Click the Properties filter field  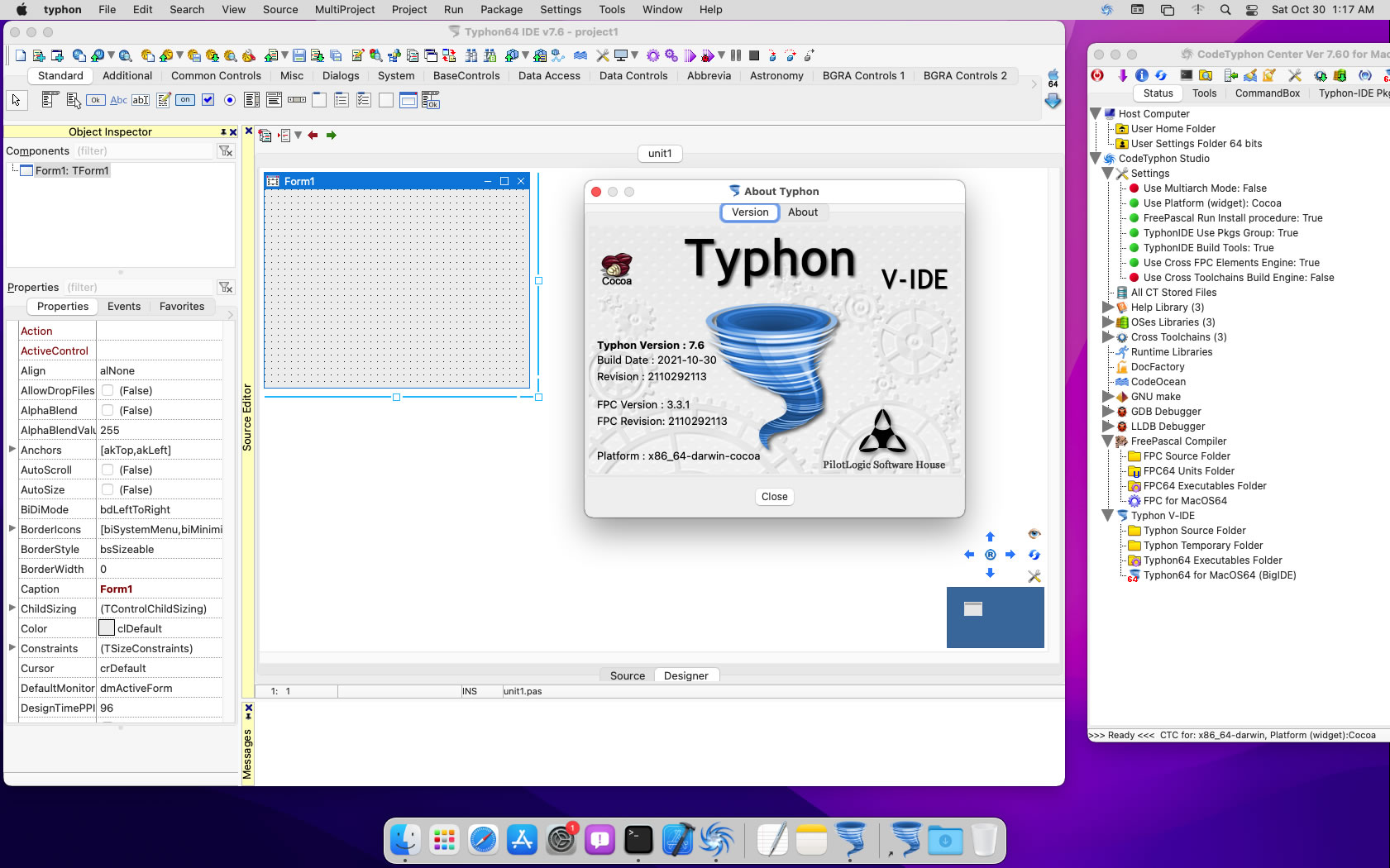pyautogui.click(x=139, y=288)
